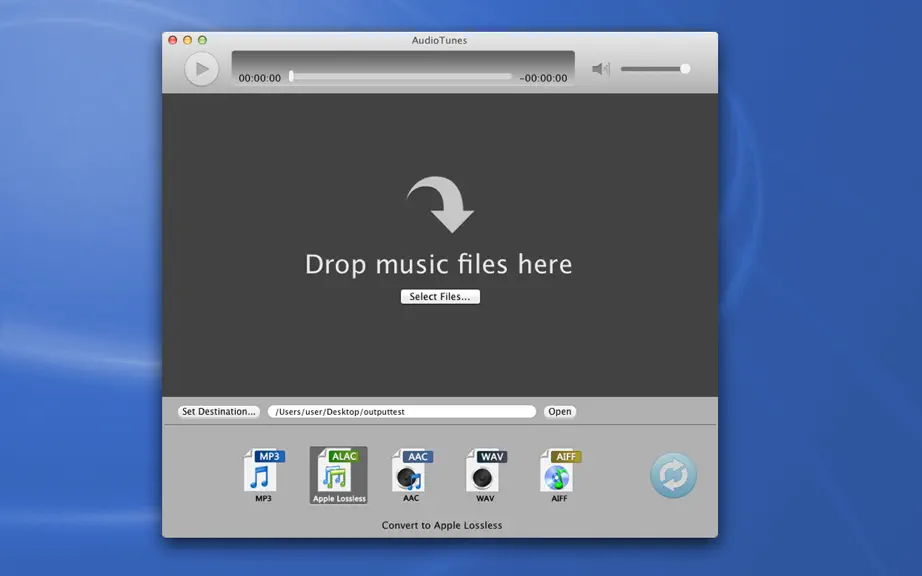
Task: Set volume on the volume slider track
Action: (x=655, y=69)
